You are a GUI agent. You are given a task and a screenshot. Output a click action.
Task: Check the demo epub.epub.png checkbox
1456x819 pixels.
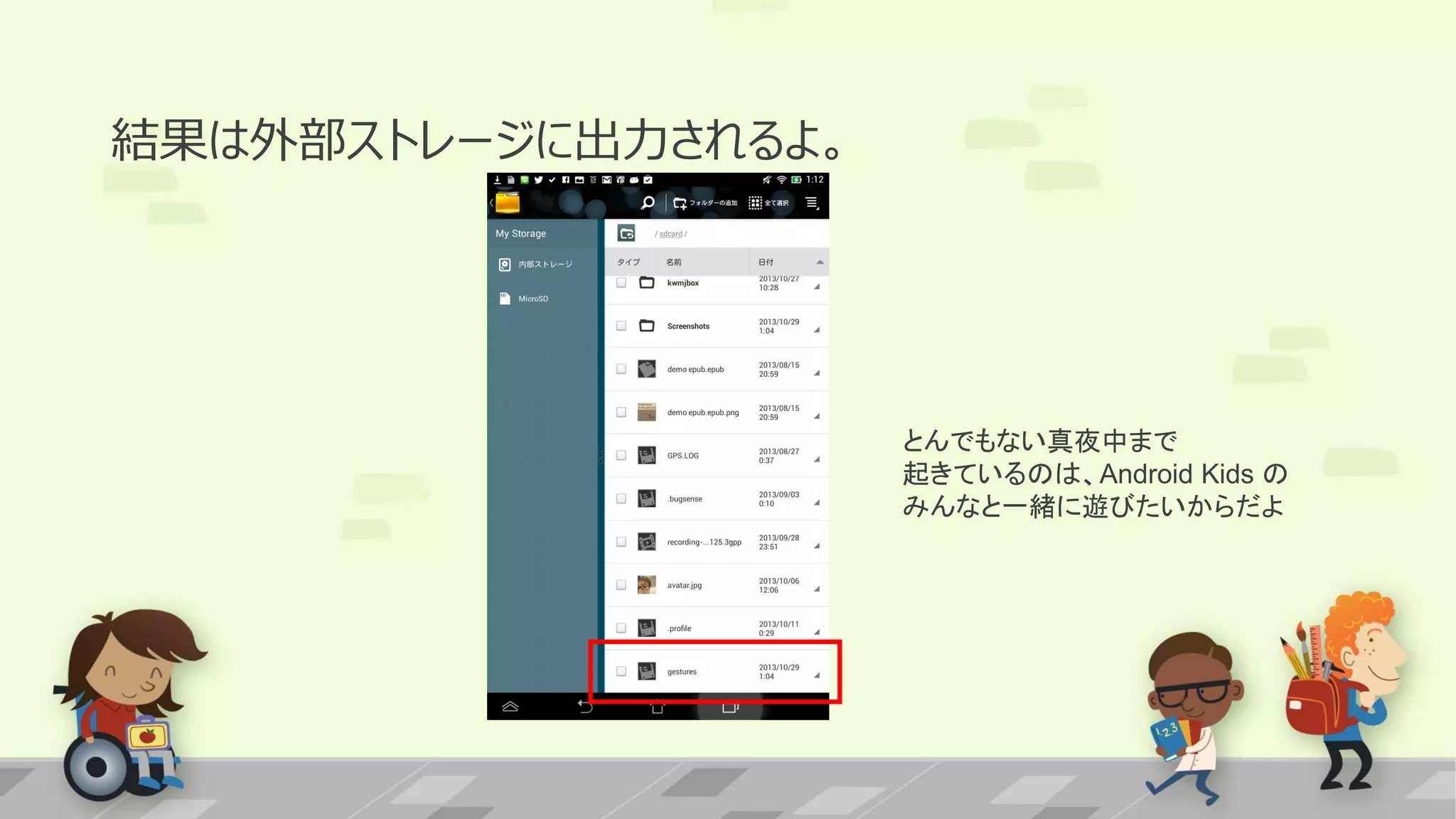(621, 412)
